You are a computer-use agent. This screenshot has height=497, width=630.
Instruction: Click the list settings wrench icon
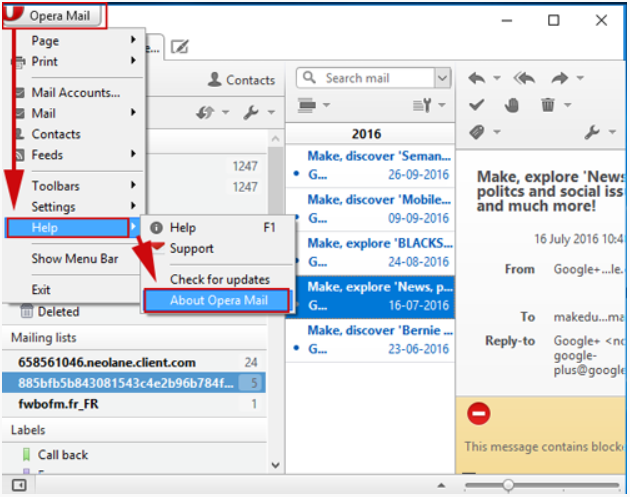pyautogui.click(x=422, y=105)
